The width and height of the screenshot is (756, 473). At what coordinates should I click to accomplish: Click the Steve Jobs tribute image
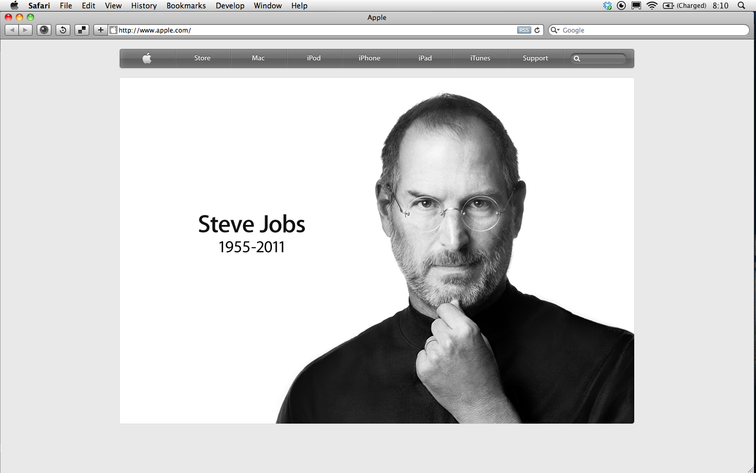click(x=377, y=251)
